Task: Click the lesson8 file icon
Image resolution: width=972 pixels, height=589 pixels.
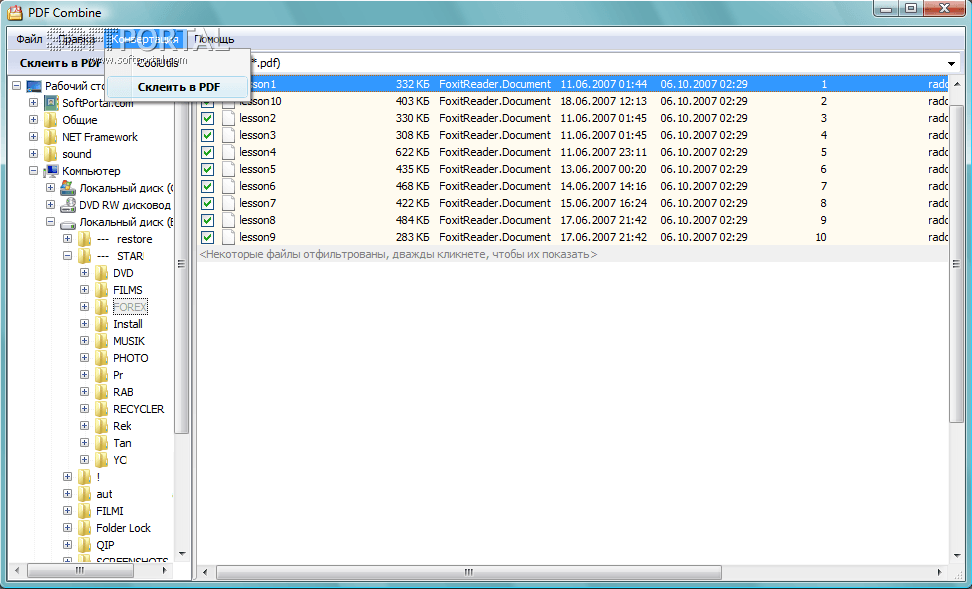Action: [228, 221]
